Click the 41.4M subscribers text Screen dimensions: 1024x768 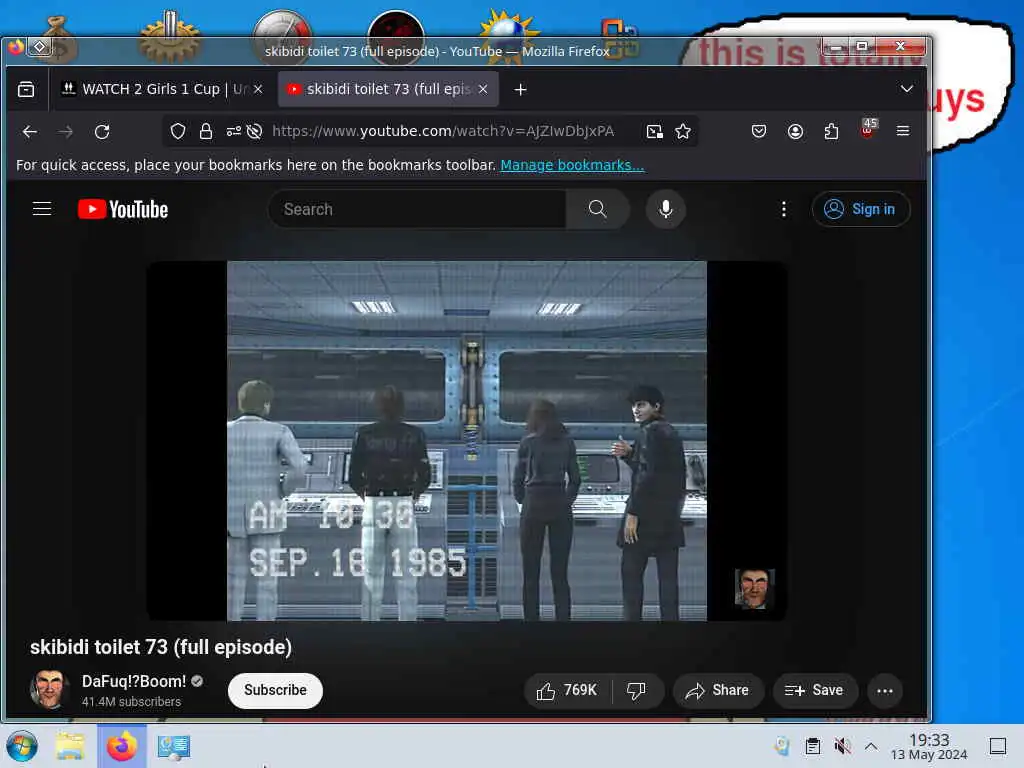pos(131,701)
